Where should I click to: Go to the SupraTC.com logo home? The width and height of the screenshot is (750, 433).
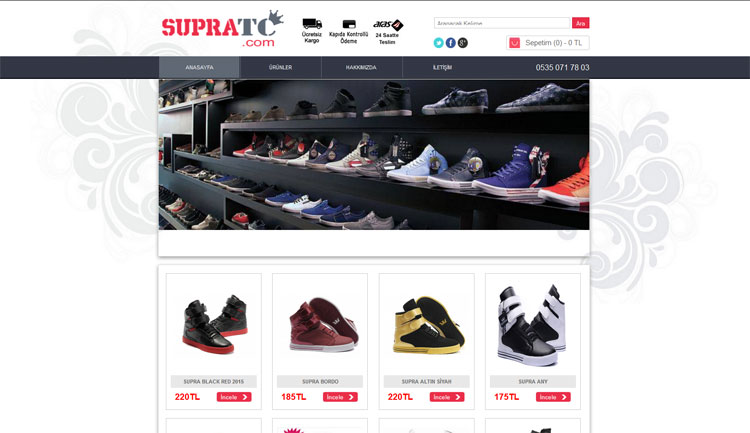[x=223, y=29]
